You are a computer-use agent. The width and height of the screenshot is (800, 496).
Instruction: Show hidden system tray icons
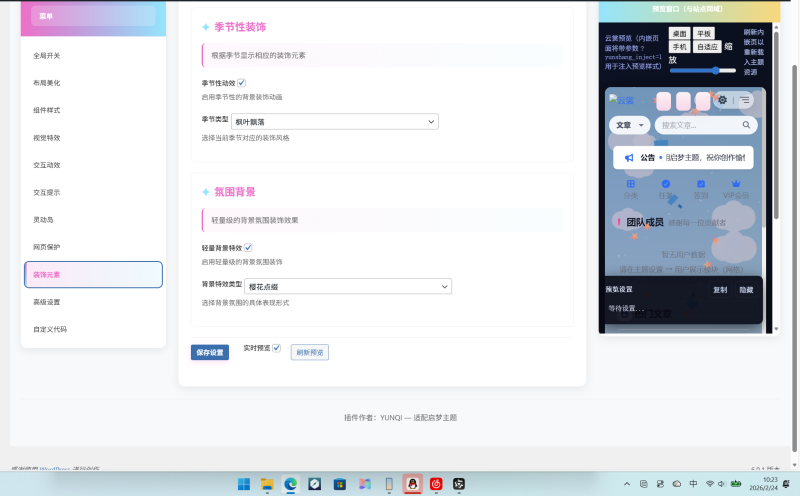627,484
